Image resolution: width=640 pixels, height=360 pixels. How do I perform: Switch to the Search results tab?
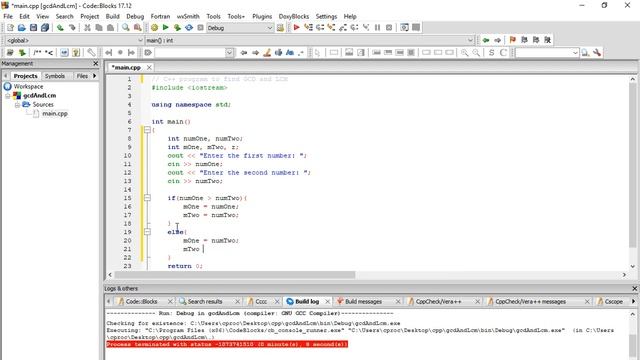pos(205,302)
